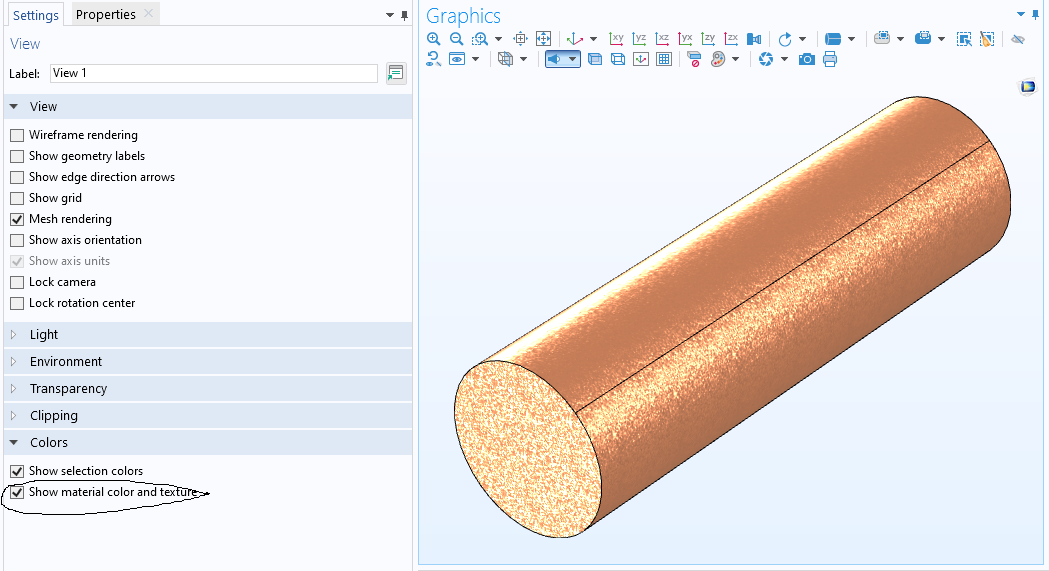Image resolution: width=1049 pixels, height=571 pixels.
Task: Enable the Lock camera checkbox
Action: tap(17, 282)
